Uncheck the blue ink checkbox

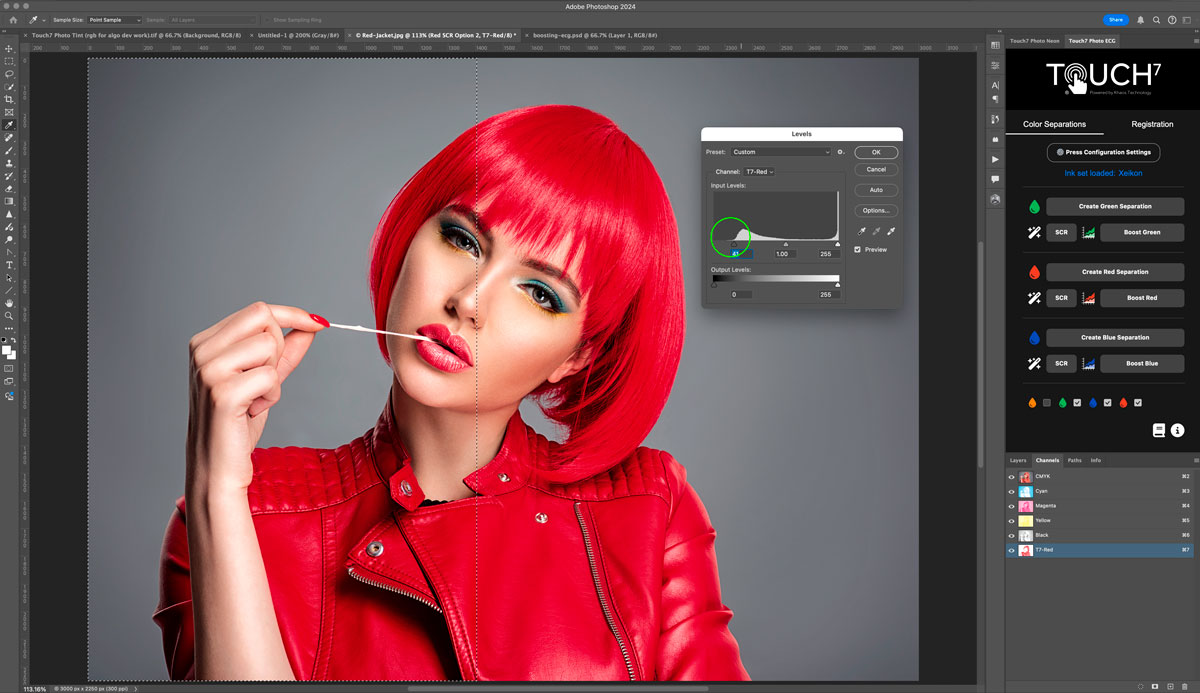pyautogui.click(x=1108, y=403)
